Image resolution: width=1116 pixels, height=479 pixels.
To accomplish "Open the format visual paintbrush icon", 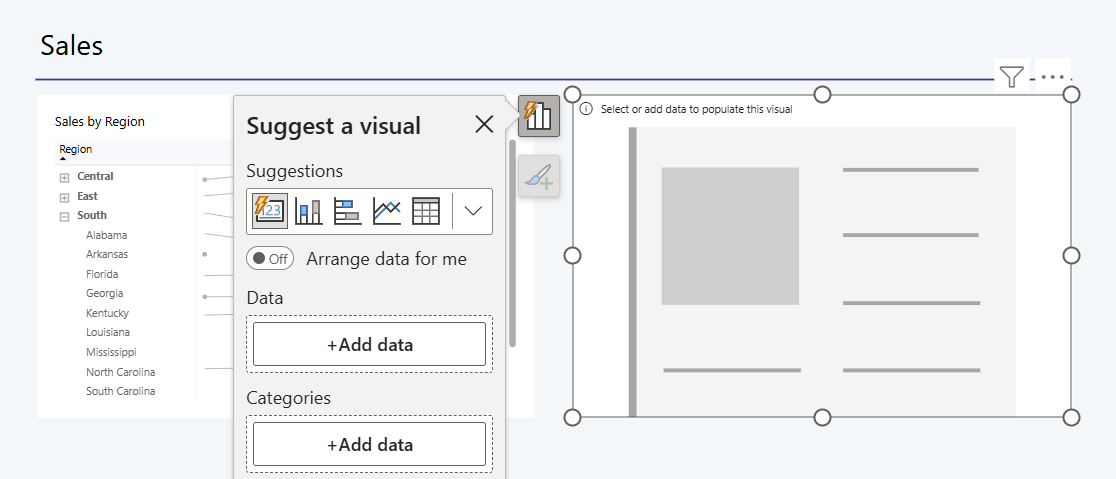I will 539,176.
